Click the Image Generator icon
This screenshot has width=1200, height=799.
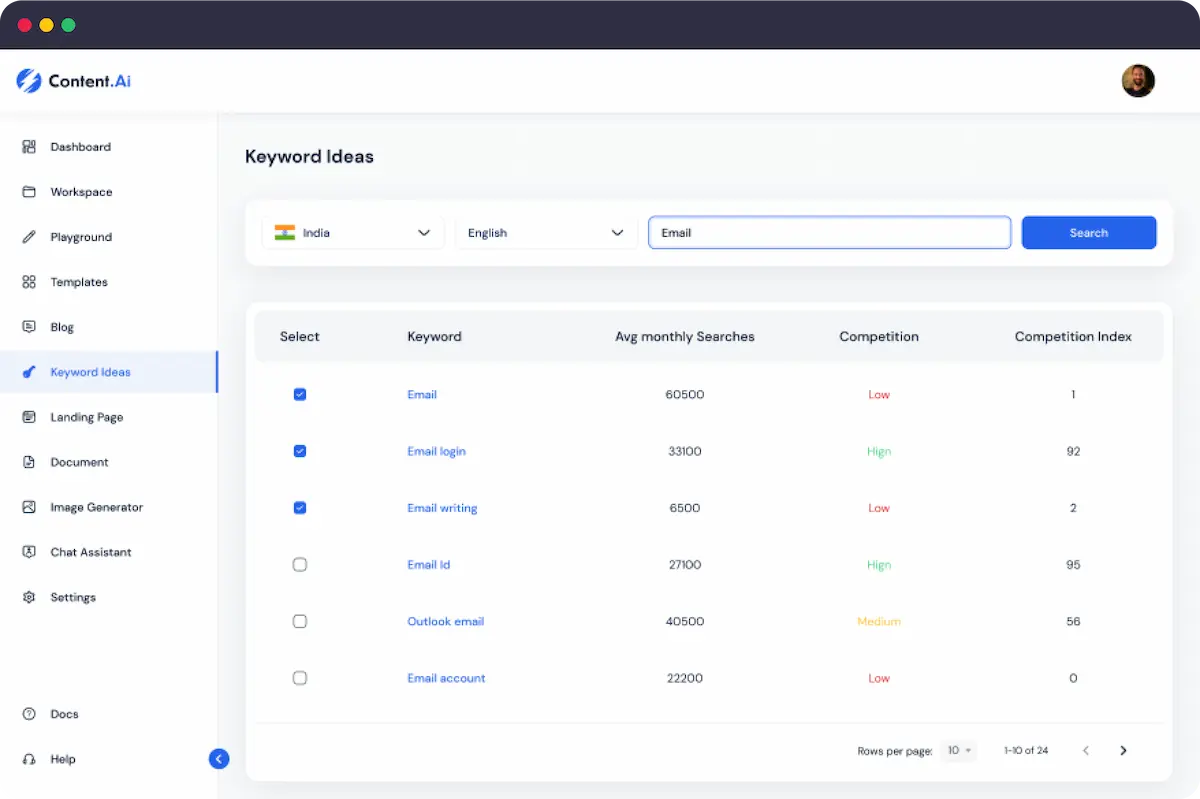29,507
